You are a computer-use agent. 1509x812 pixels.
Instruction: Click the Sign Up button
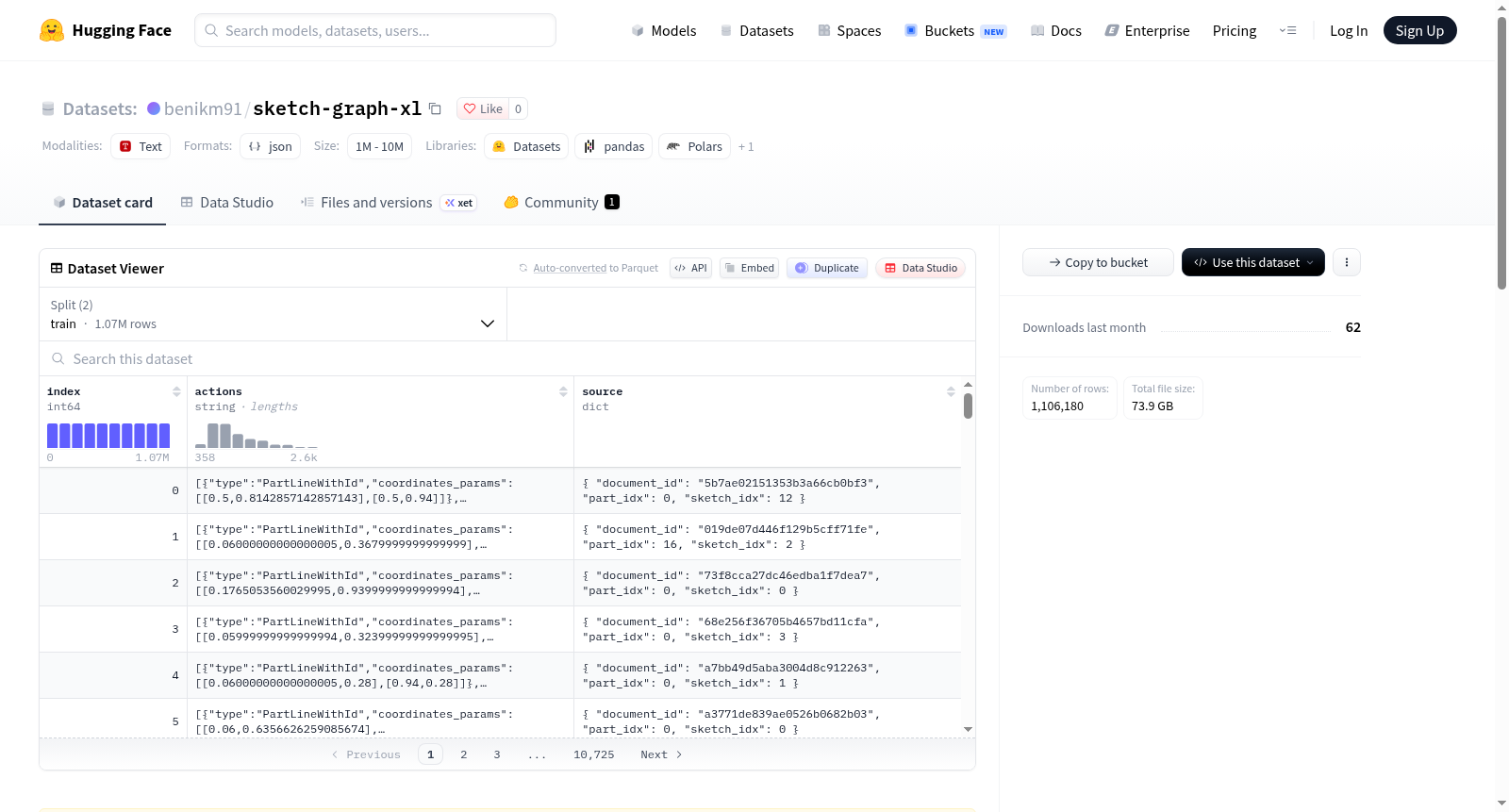(1419, 30)
